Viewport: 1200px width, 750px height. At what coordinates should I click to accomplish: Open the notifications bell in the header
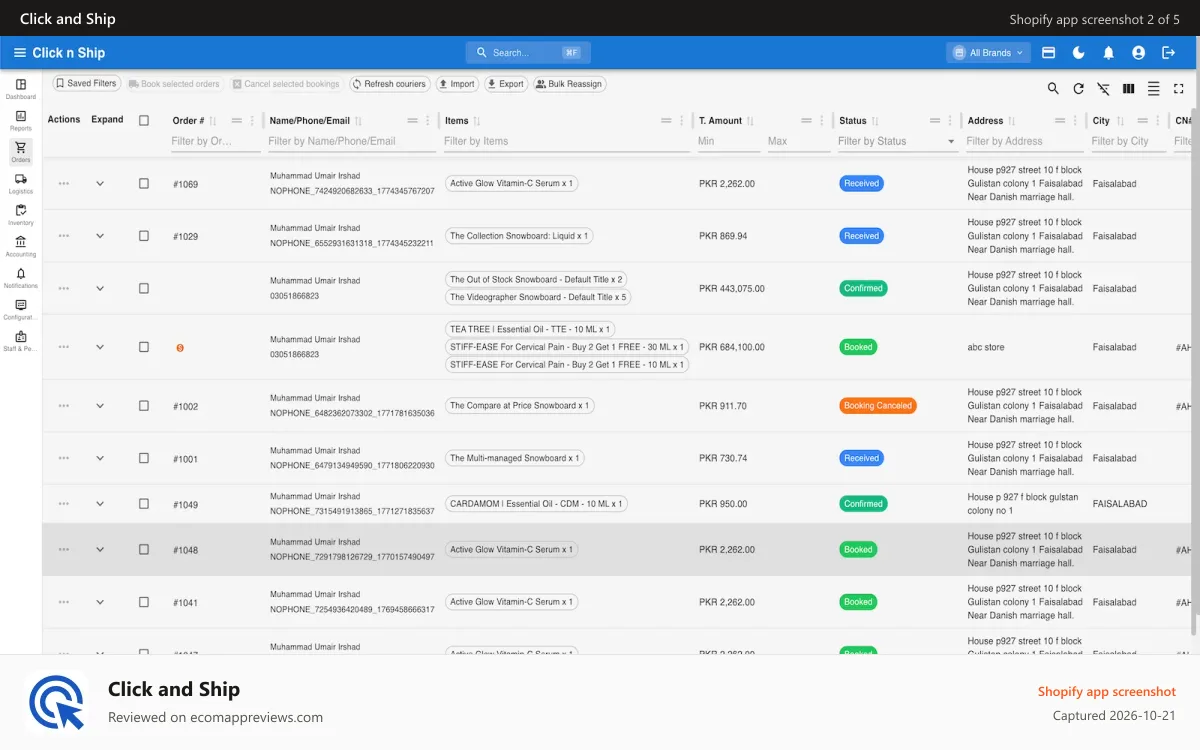(1109, 53)
